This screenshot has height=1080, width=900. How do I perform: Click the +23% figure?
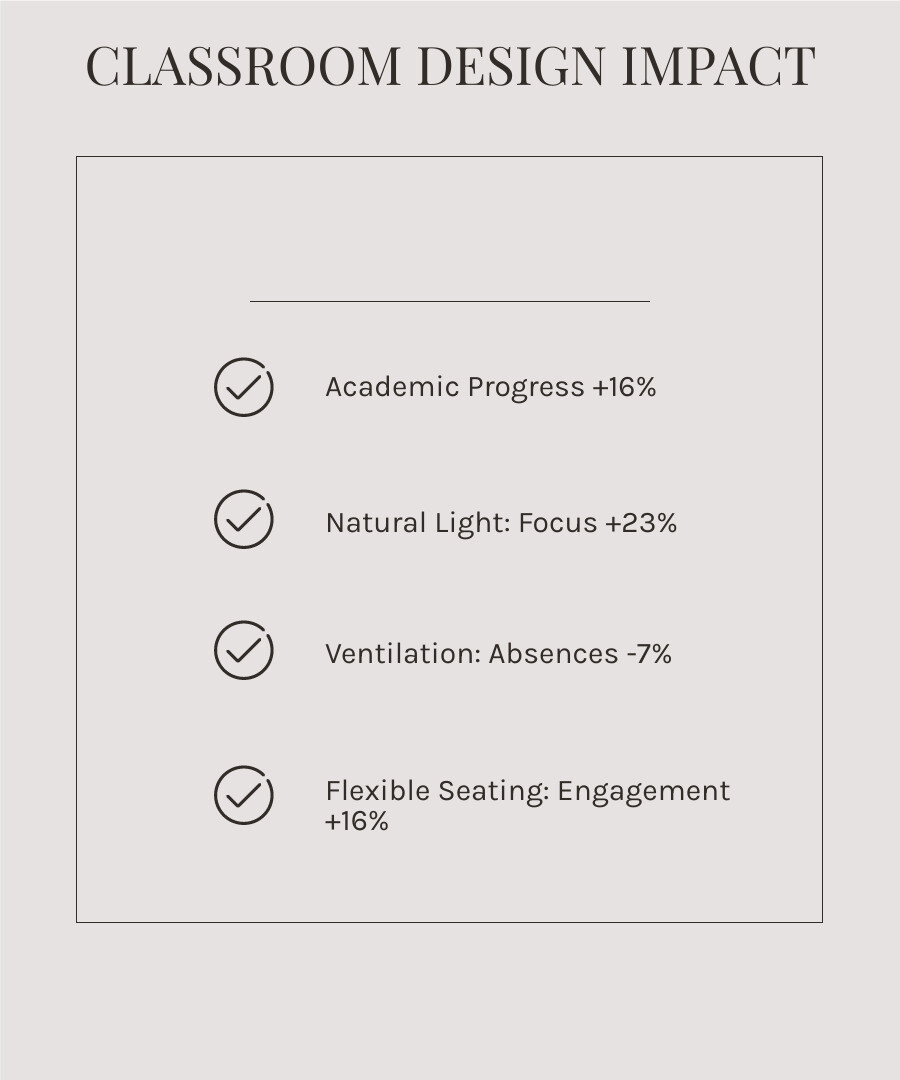tap(641, 523)
